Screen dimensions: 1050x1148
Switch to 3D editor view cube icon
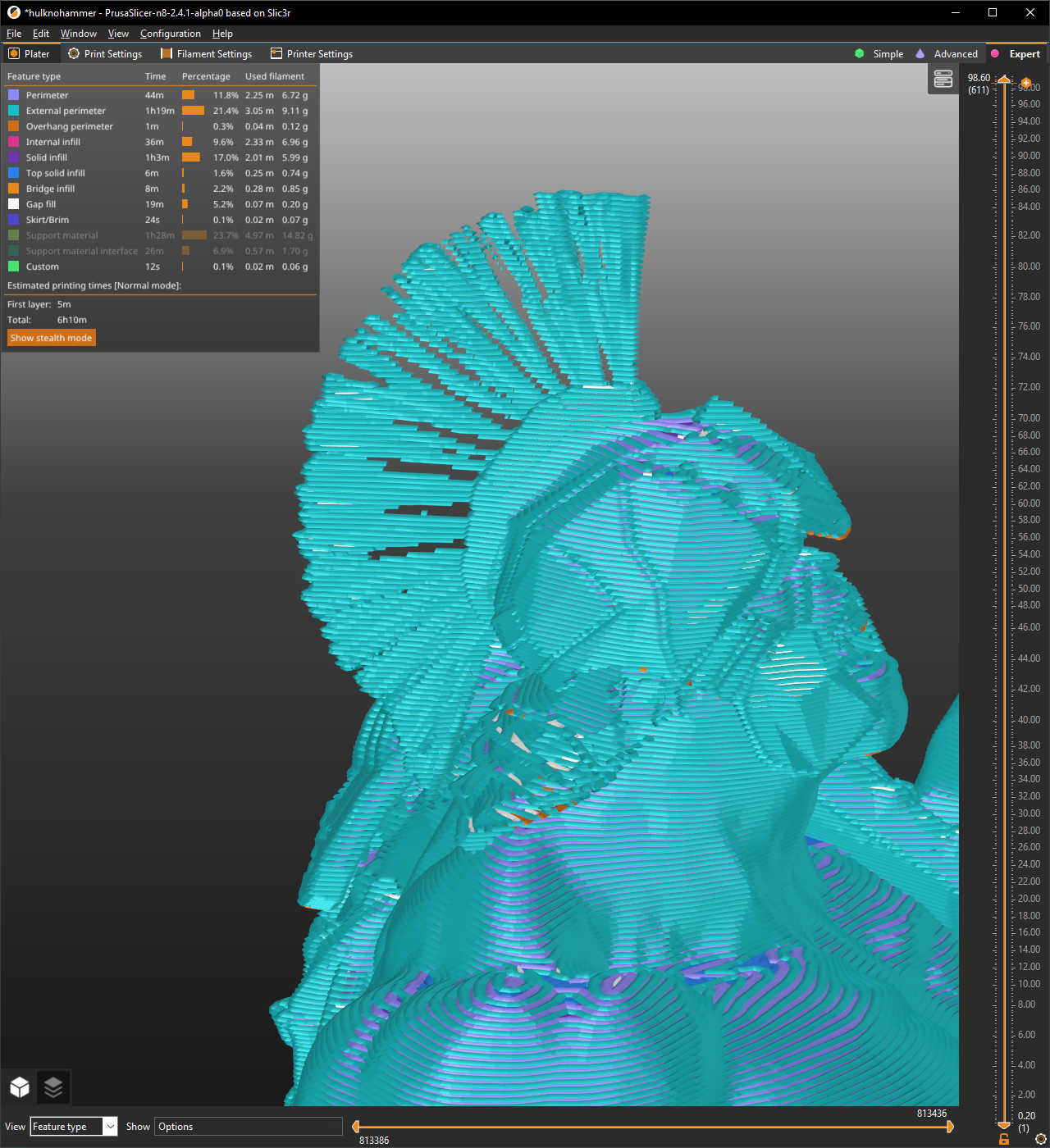(20, 1087)
